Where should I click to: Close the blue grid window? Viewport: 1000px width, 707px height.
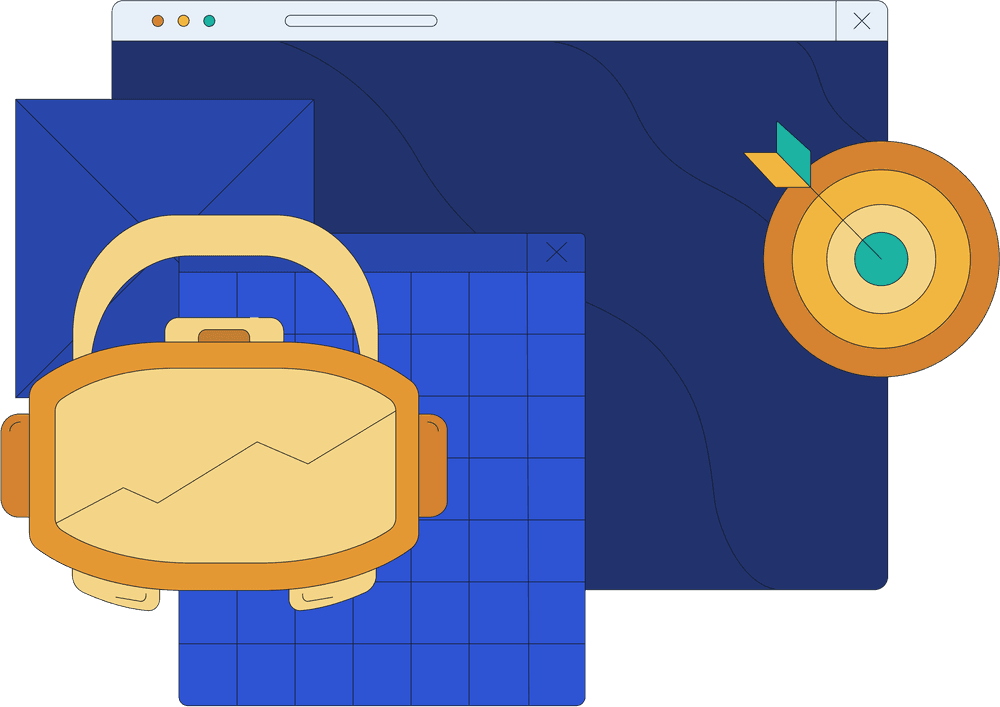[556, 253]
